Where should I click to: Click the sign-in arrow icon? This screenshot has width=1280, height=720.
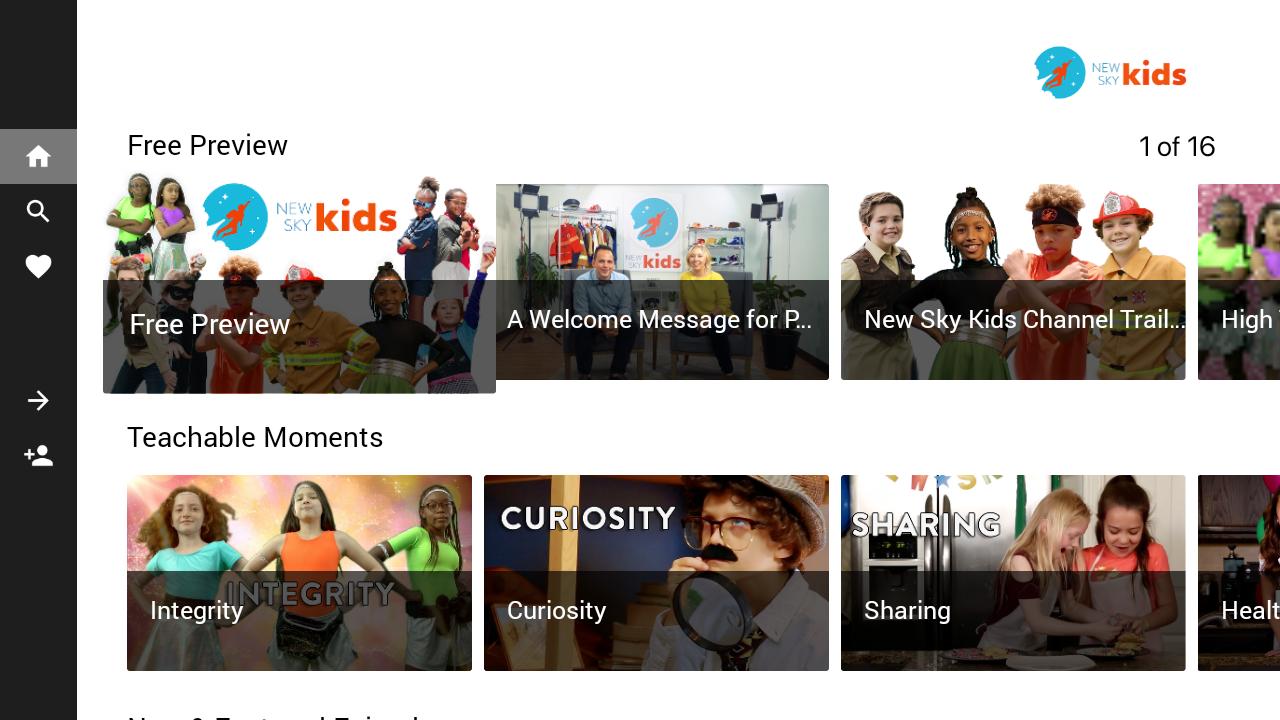pyautogui.click(x=38, y=401)
